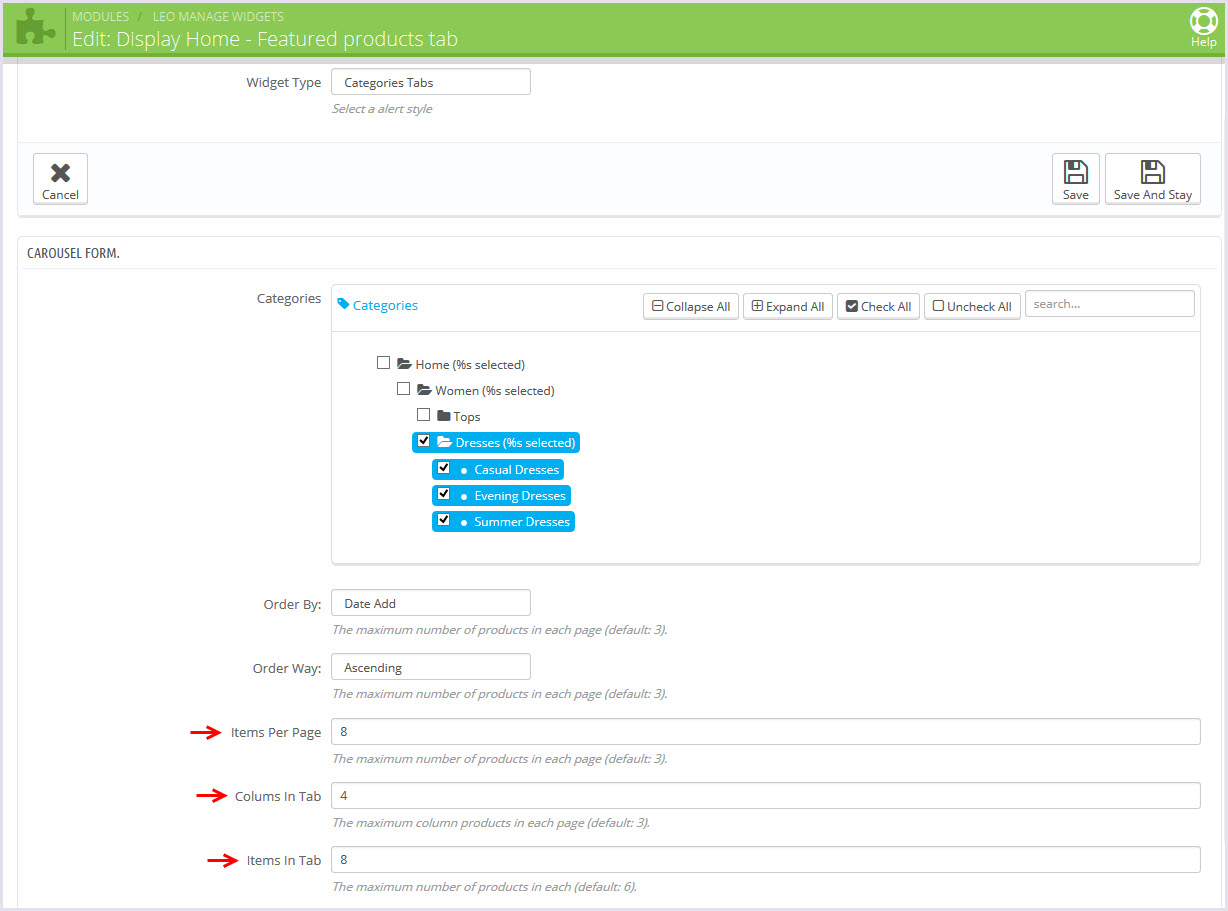Click the Save floppy disk button

coord(1076,179)
